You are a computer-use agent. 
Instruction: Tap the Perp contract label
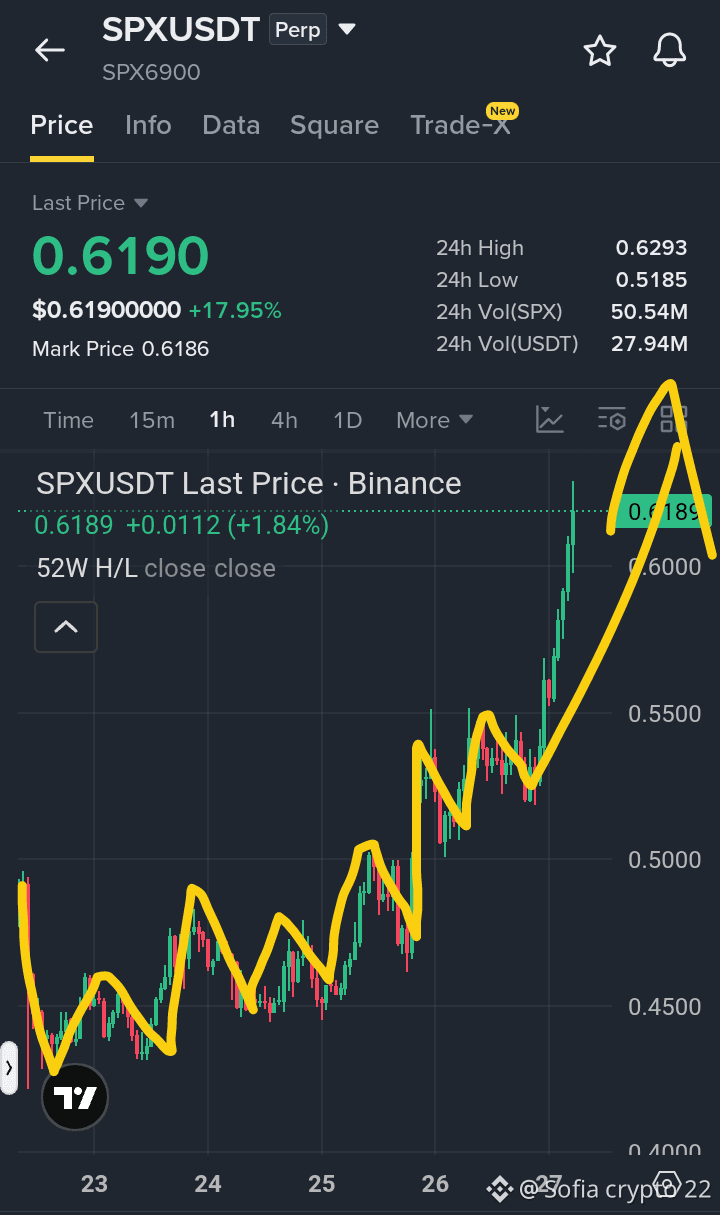[298, 30]
